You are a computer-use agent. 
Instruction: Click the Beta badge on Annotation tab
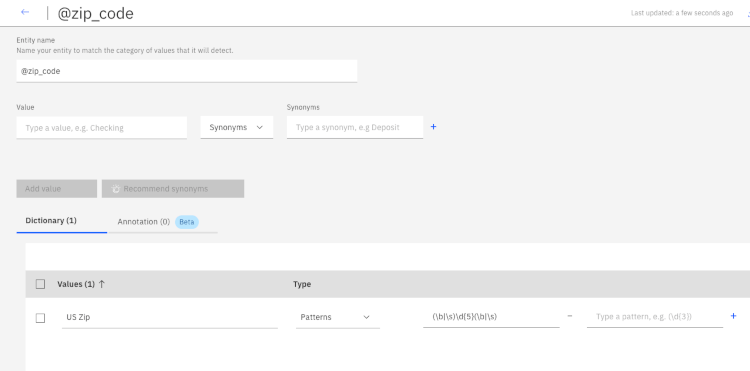tap(187, 222)
